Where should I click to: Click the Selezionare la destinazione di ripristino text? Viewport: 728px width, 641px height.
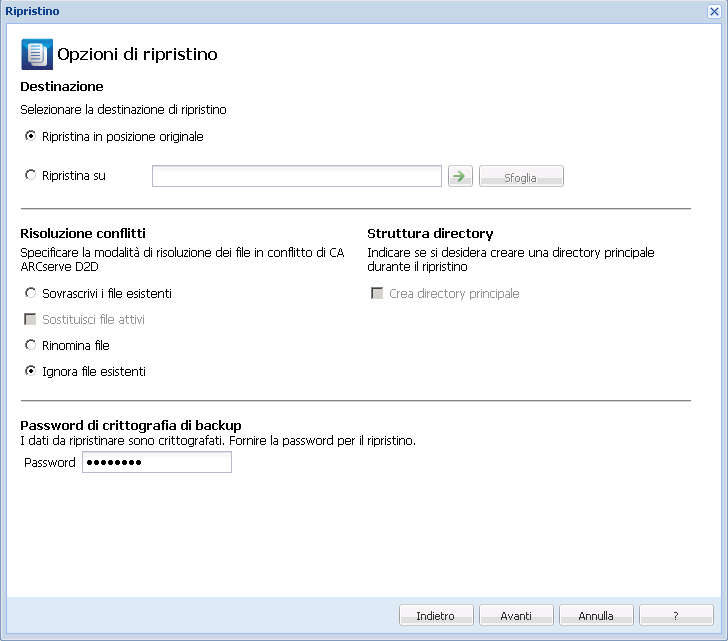click(x=124, y=110)
